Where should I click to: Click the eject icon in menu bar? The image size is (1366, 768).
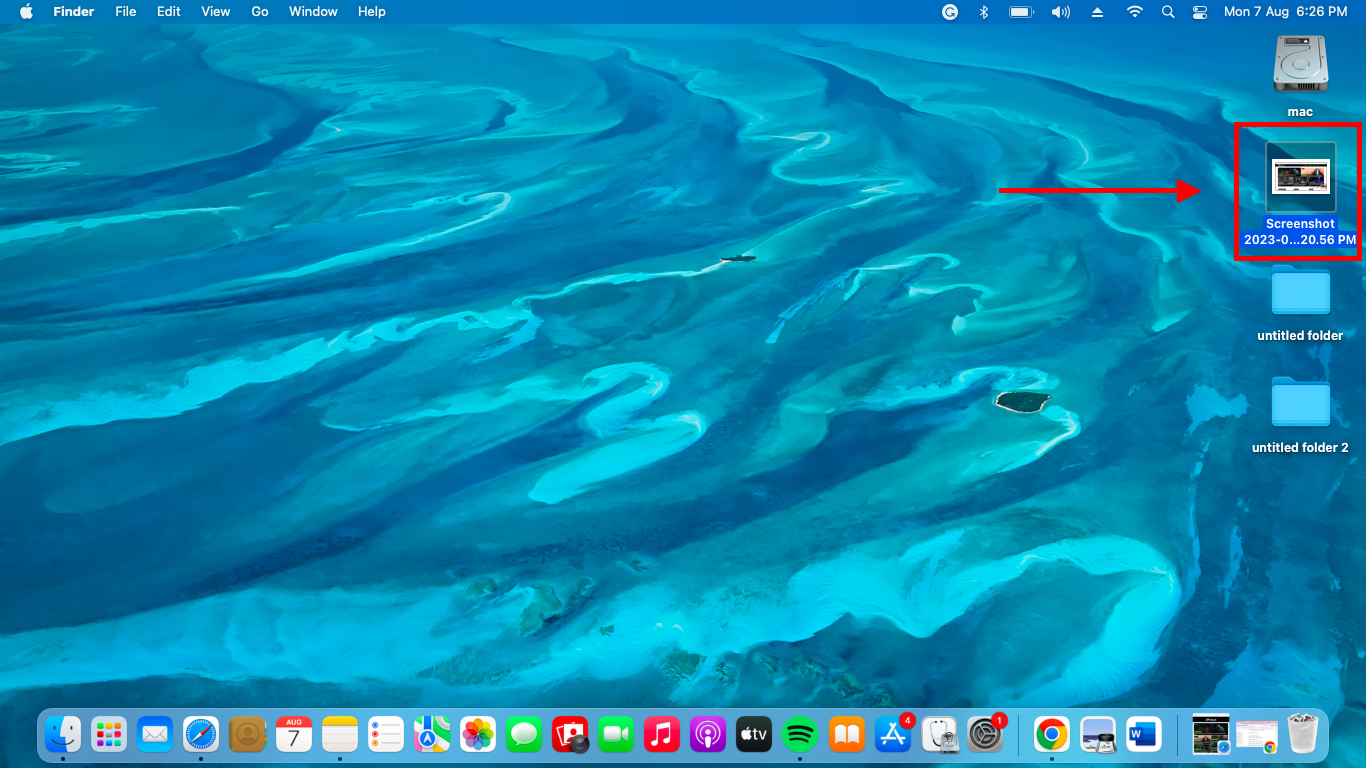pyautogui.click(x=1097, y=11)
